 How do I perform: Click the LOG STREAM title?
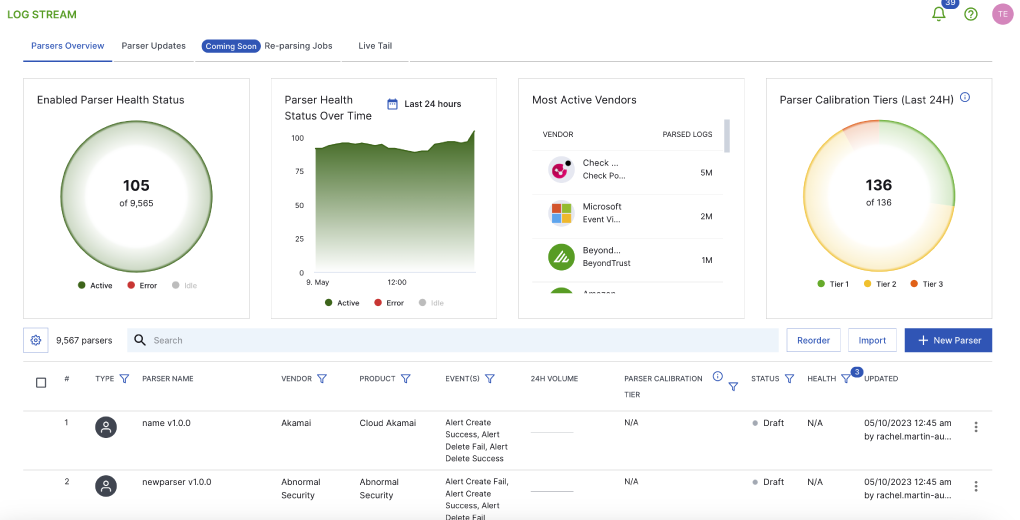click(x=42, y=14)
